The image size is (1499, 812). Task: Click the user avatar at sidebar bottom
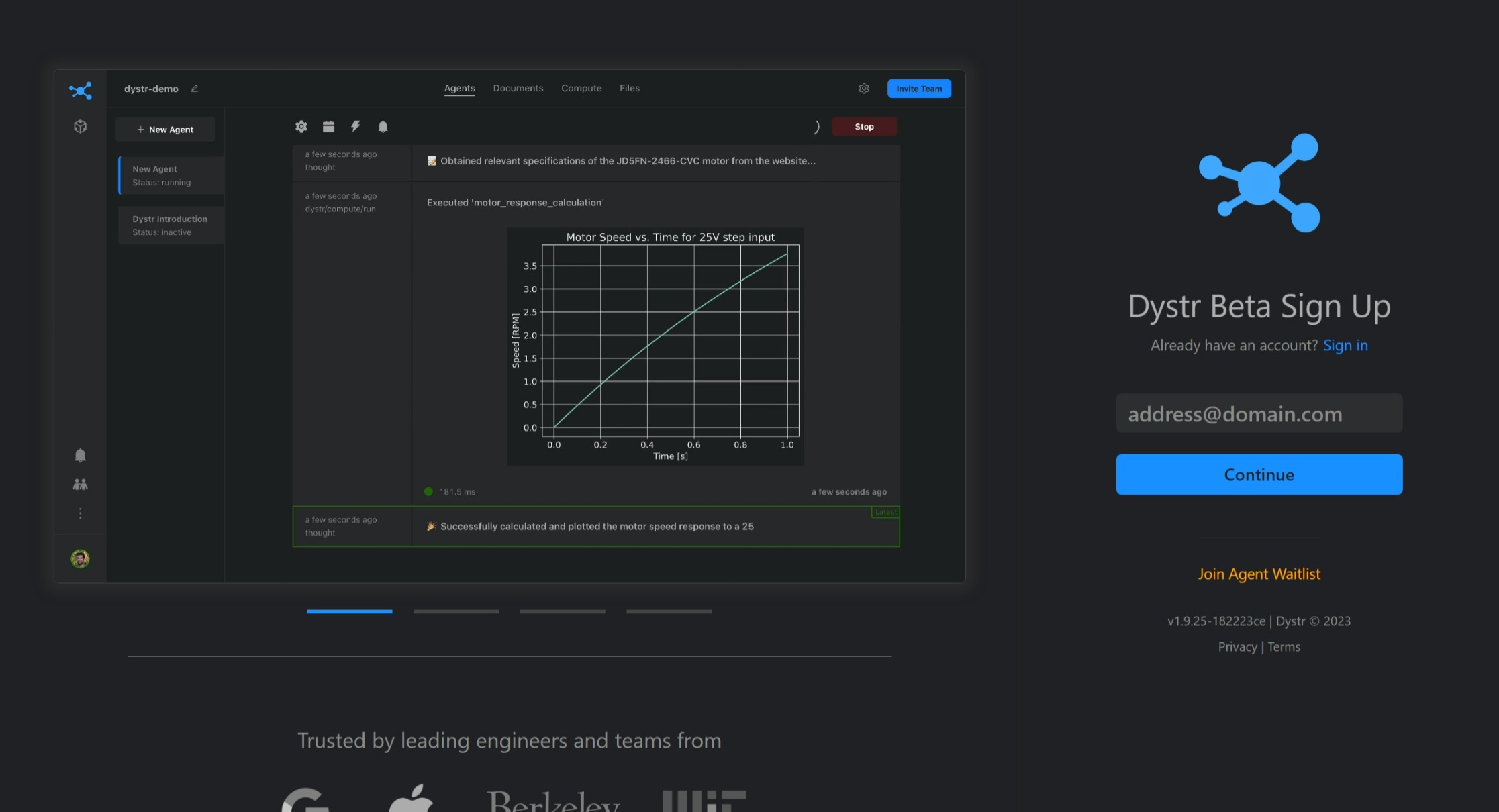(80, 558)
